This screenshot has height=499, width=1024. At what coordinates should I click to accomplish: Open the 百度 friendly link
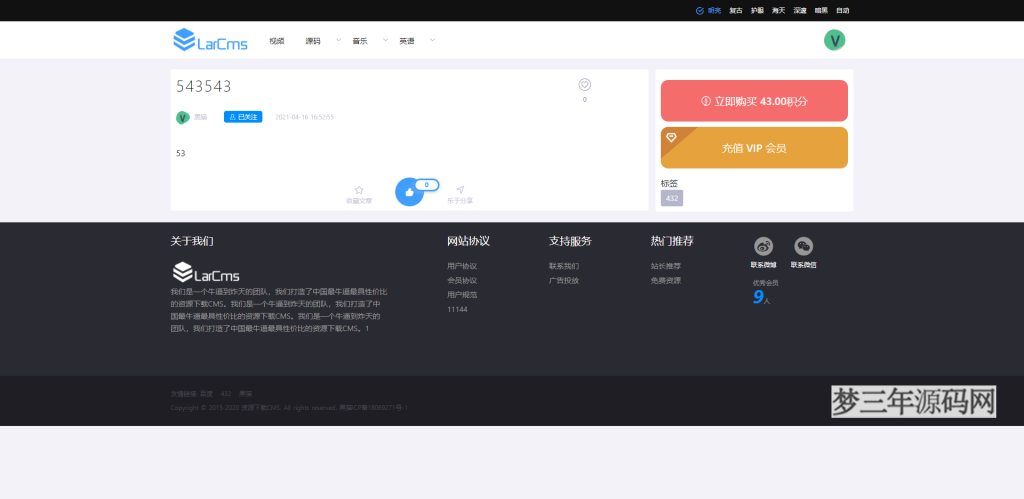(206, 394)
